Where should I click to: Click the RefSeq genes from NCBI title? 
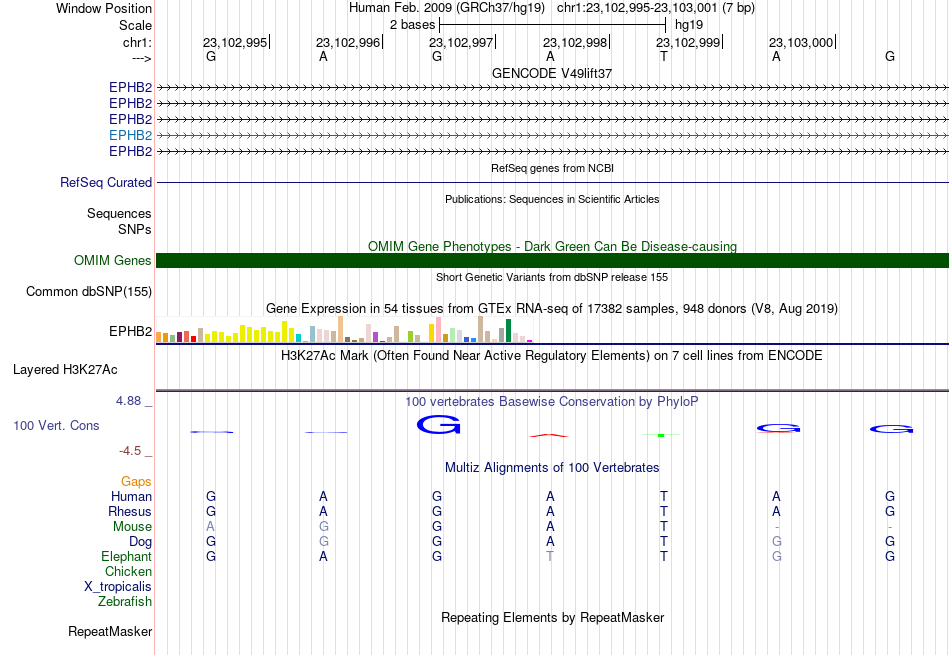pyautogui.click(x=552, y=168)
